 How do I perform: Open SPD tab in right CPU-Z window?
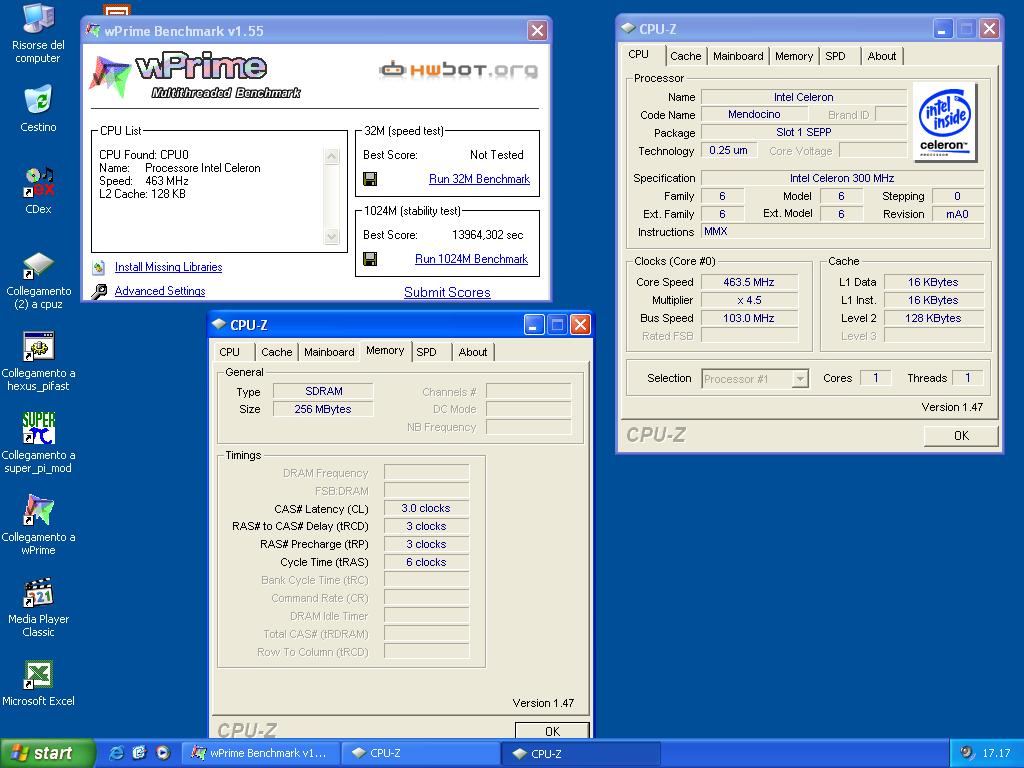835,56
